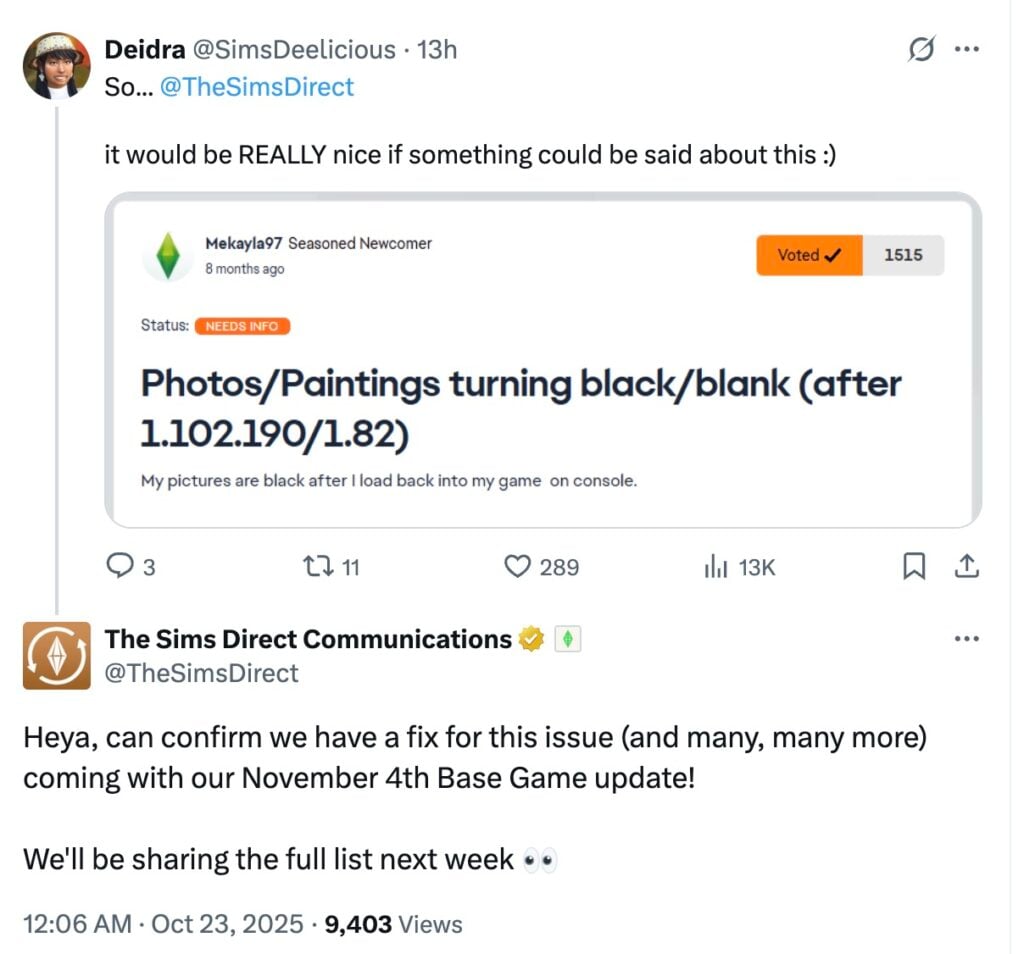Open more options on Sims Direct reply
Image resolution: width=1024 pixels, height=954 pixels.
[966, 640]
